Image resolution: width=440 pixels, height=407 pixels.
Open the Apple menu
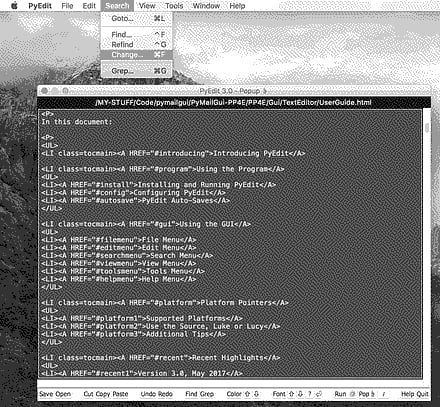point(14,6)
